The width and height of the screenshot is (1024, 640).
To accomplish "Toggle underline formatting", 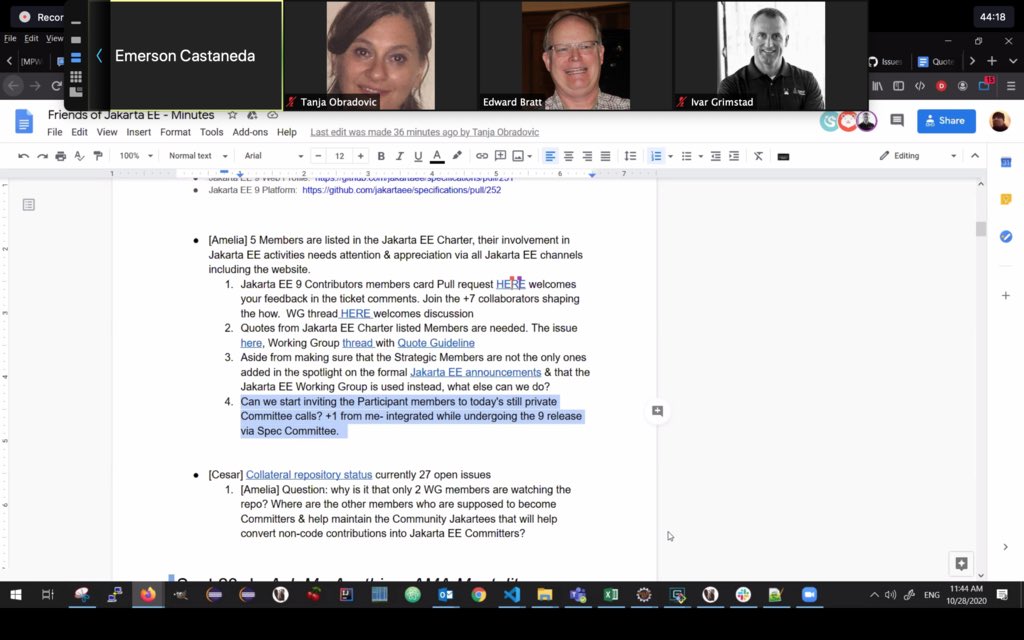I will [x=418, y=156].
